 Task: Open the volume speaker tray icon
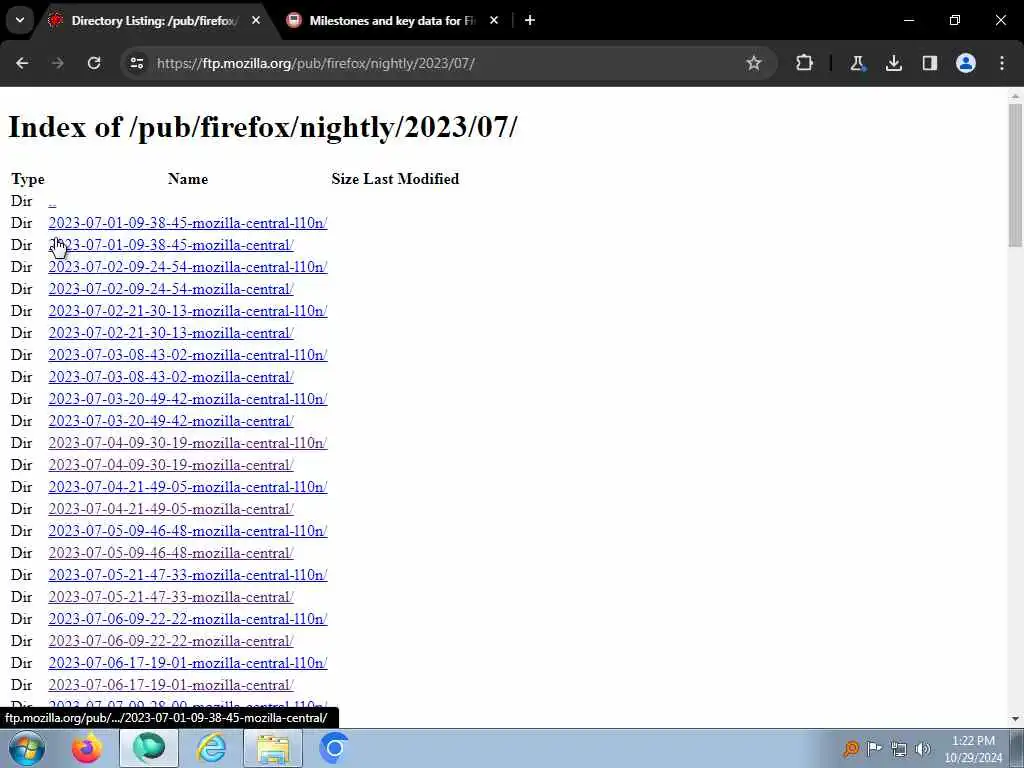click(x=922, y=748)
